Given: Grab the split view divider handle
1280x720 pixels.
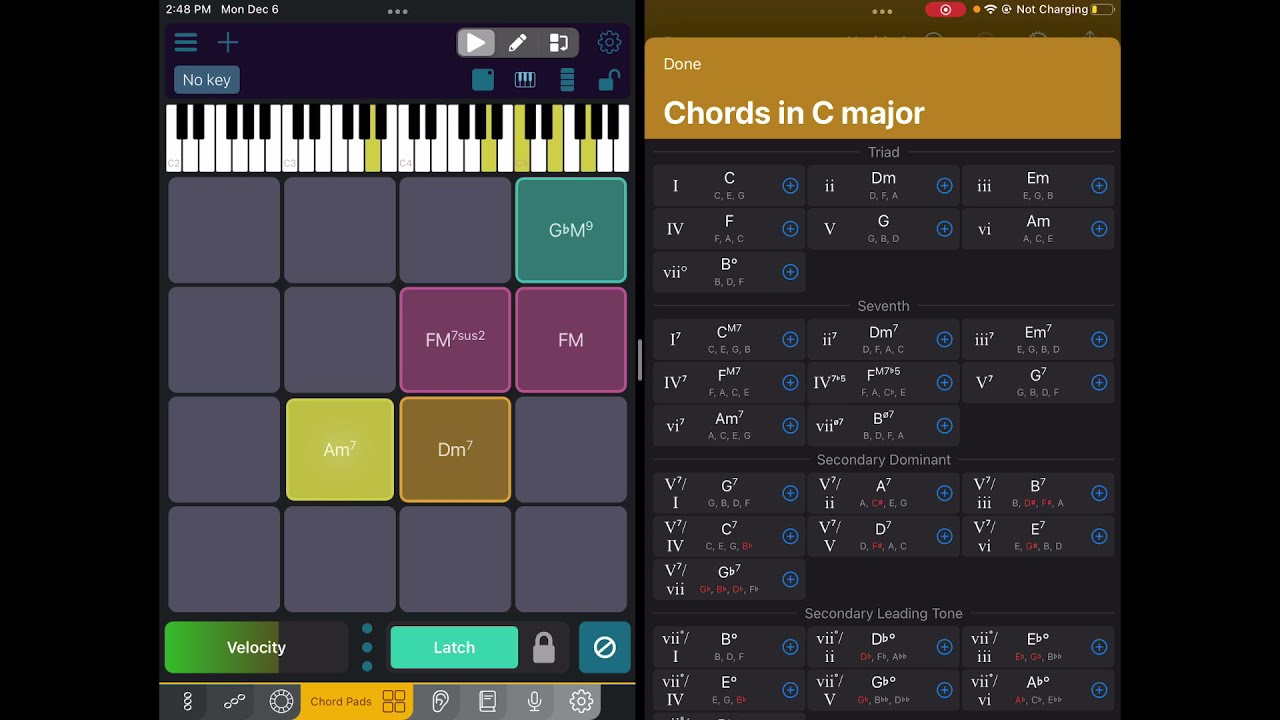Looking at the screenshot, I should (x=639, y=360).
